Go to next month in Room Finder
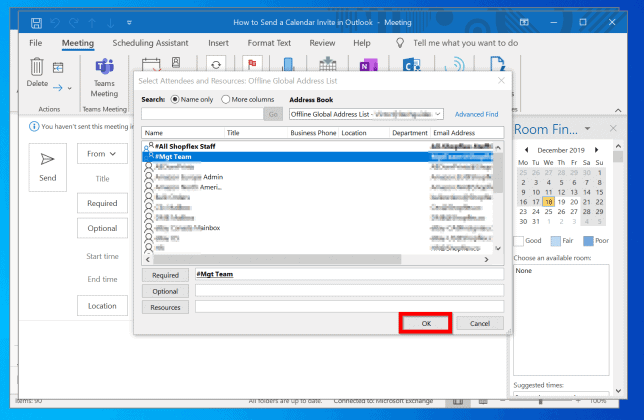Image resolution: width=644 pixels, height=420 pixels. coord(597,150)
